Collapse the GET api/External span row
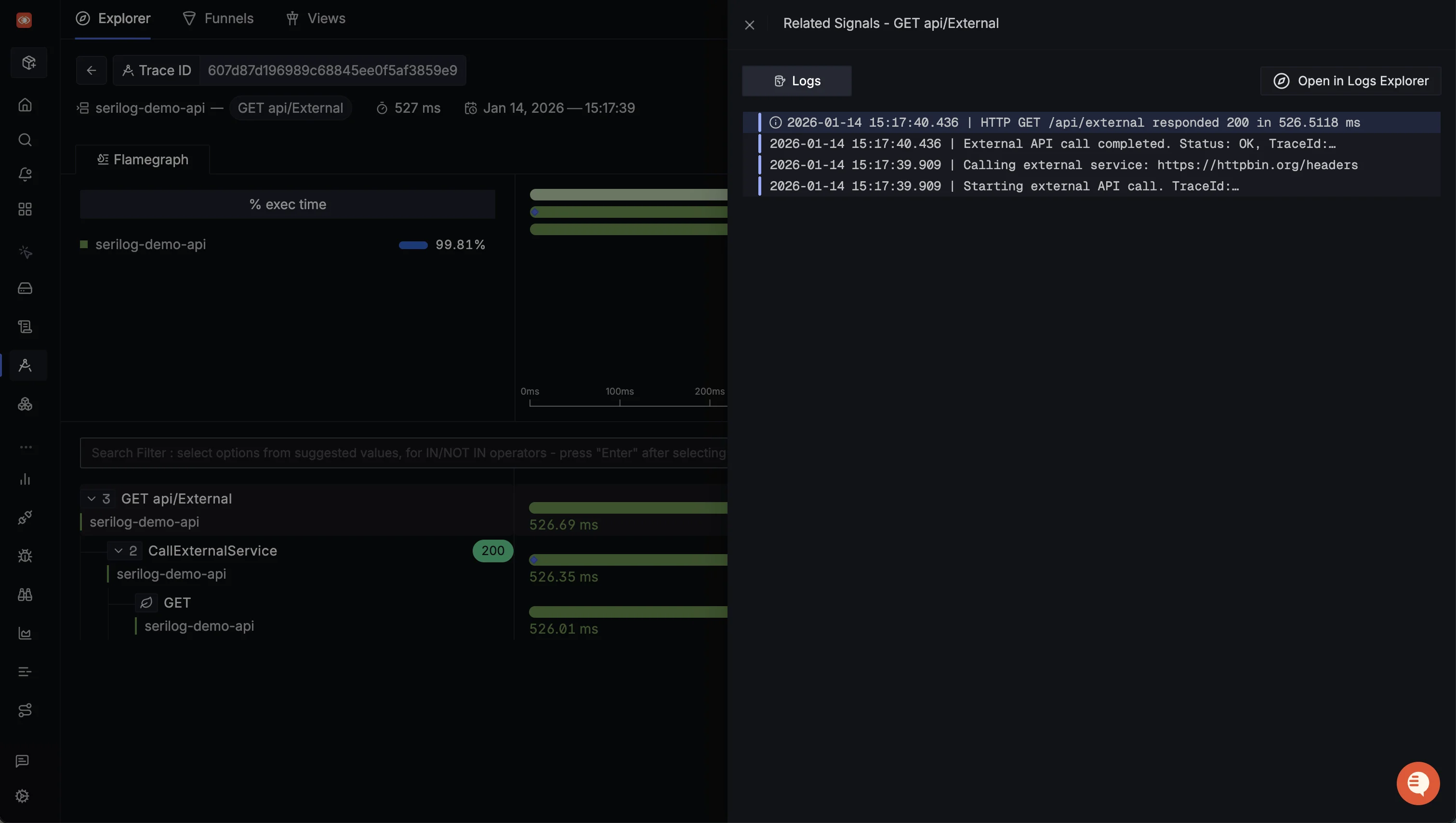The width and height of the screenshot is (1456, 823). (x=92, y=499)
